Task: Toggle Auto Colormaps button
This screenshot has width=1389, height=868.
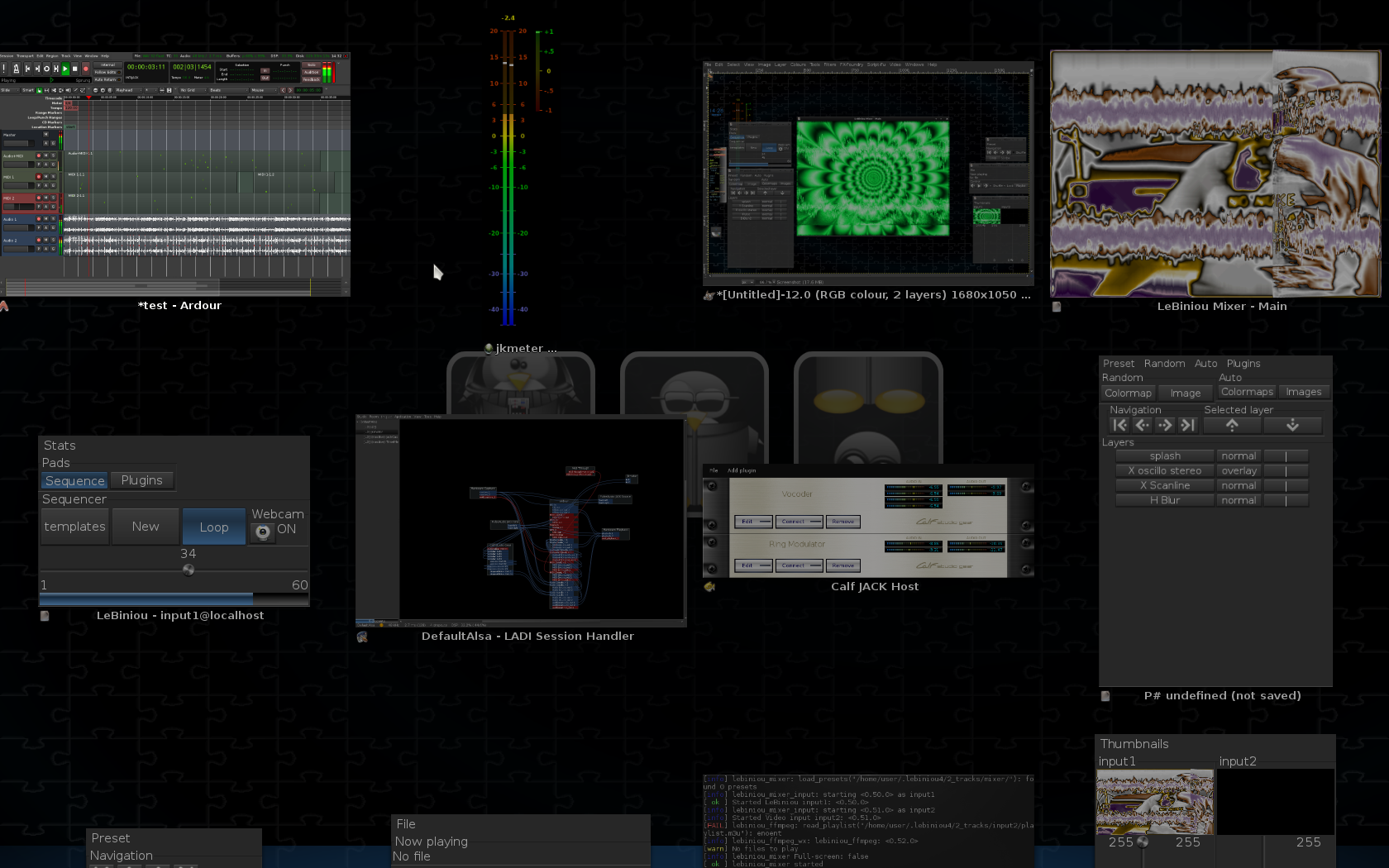Action: [x=1247, y=392]
